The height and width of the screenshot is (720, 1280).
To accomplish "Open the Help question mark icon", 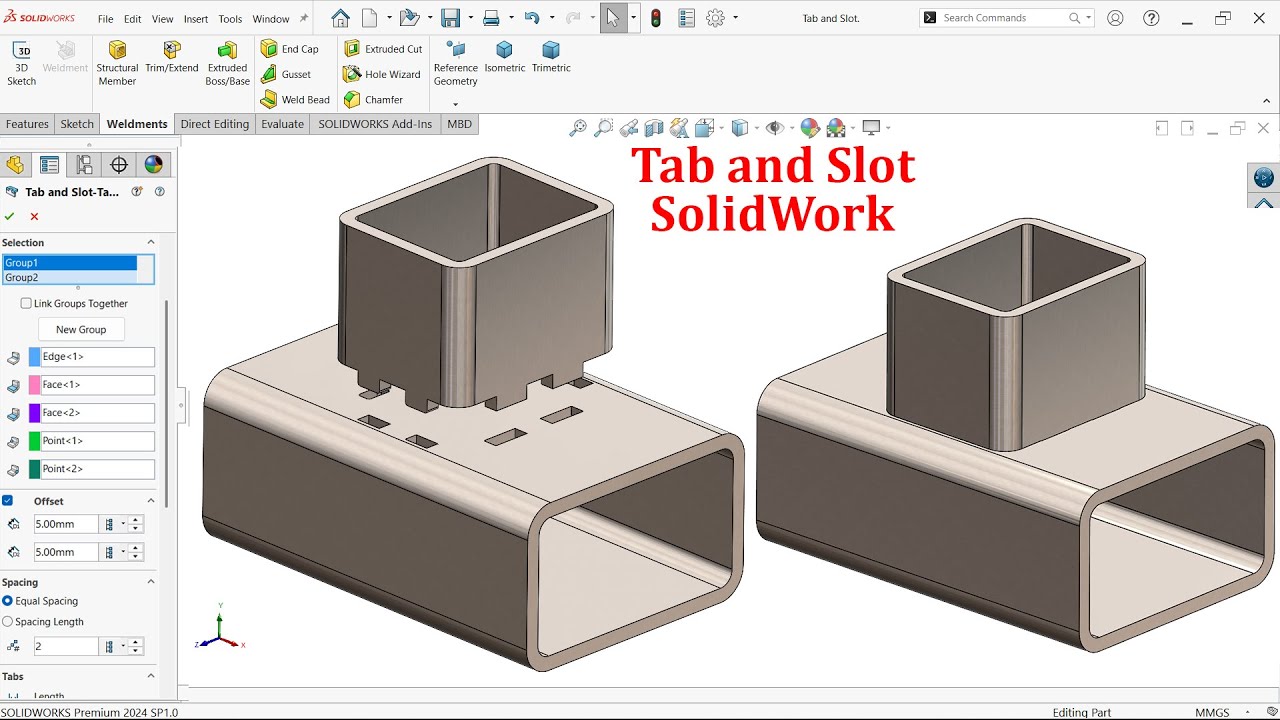I will click(1151, 18).
